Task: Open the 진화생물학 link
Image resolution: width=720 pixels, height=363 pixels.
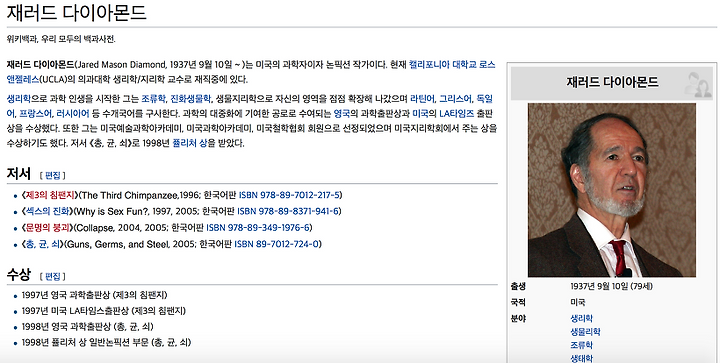Action: point(191,99)
